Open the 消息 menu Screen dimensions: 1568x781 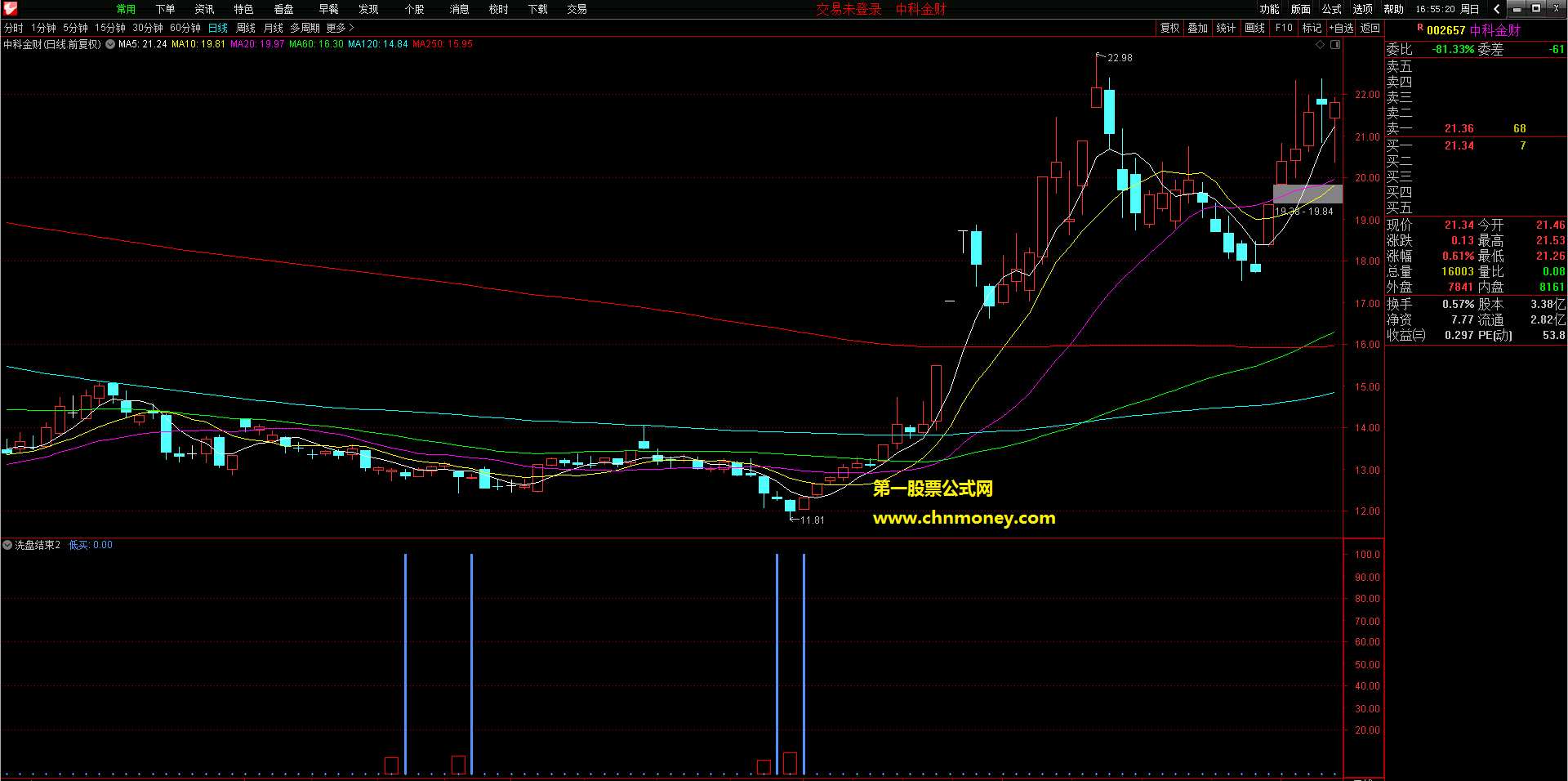coord(459,9)
